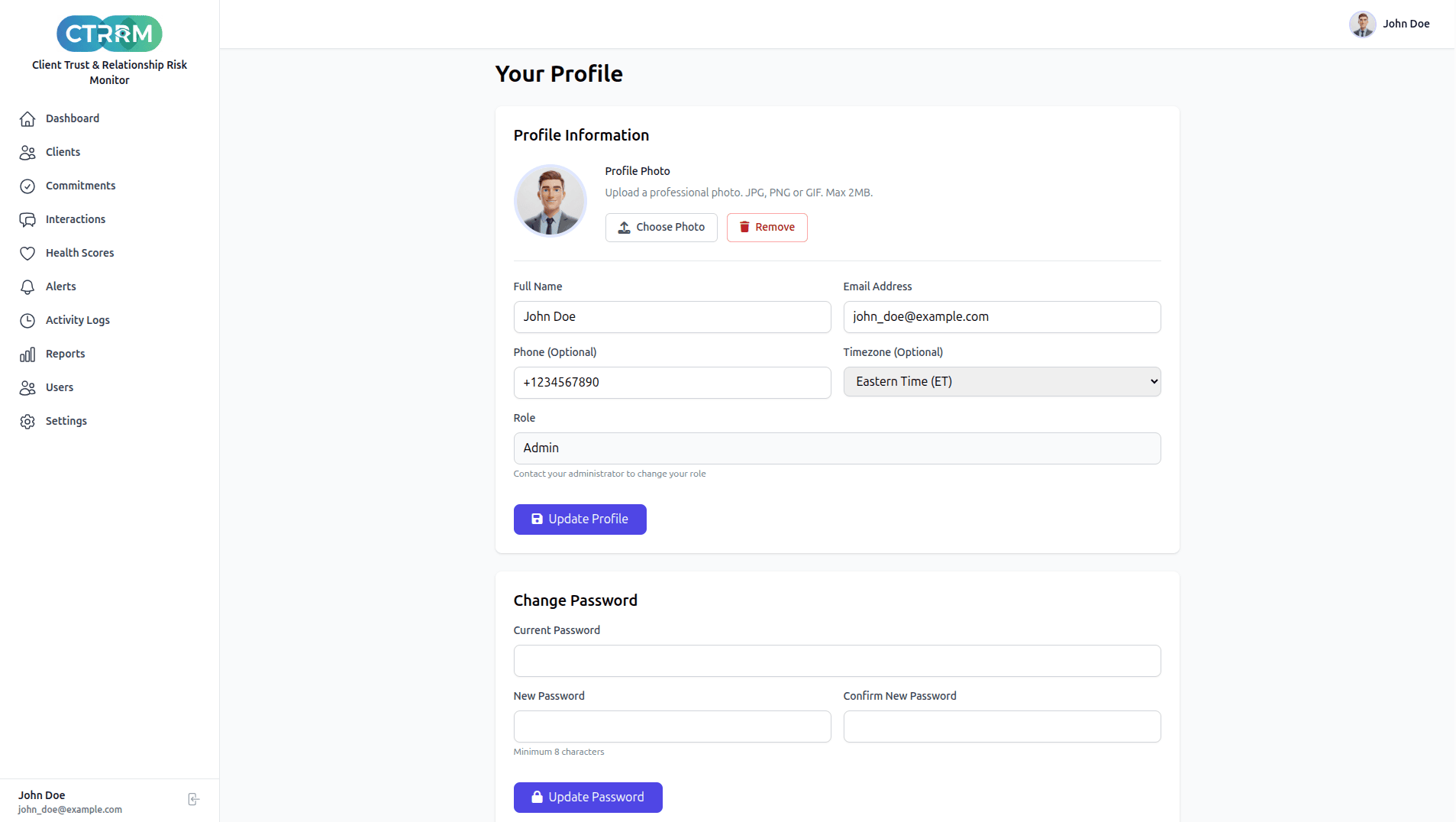Click the Choose Photo button
Screen dimensions: 1456x822
click(x=660, y=228)
